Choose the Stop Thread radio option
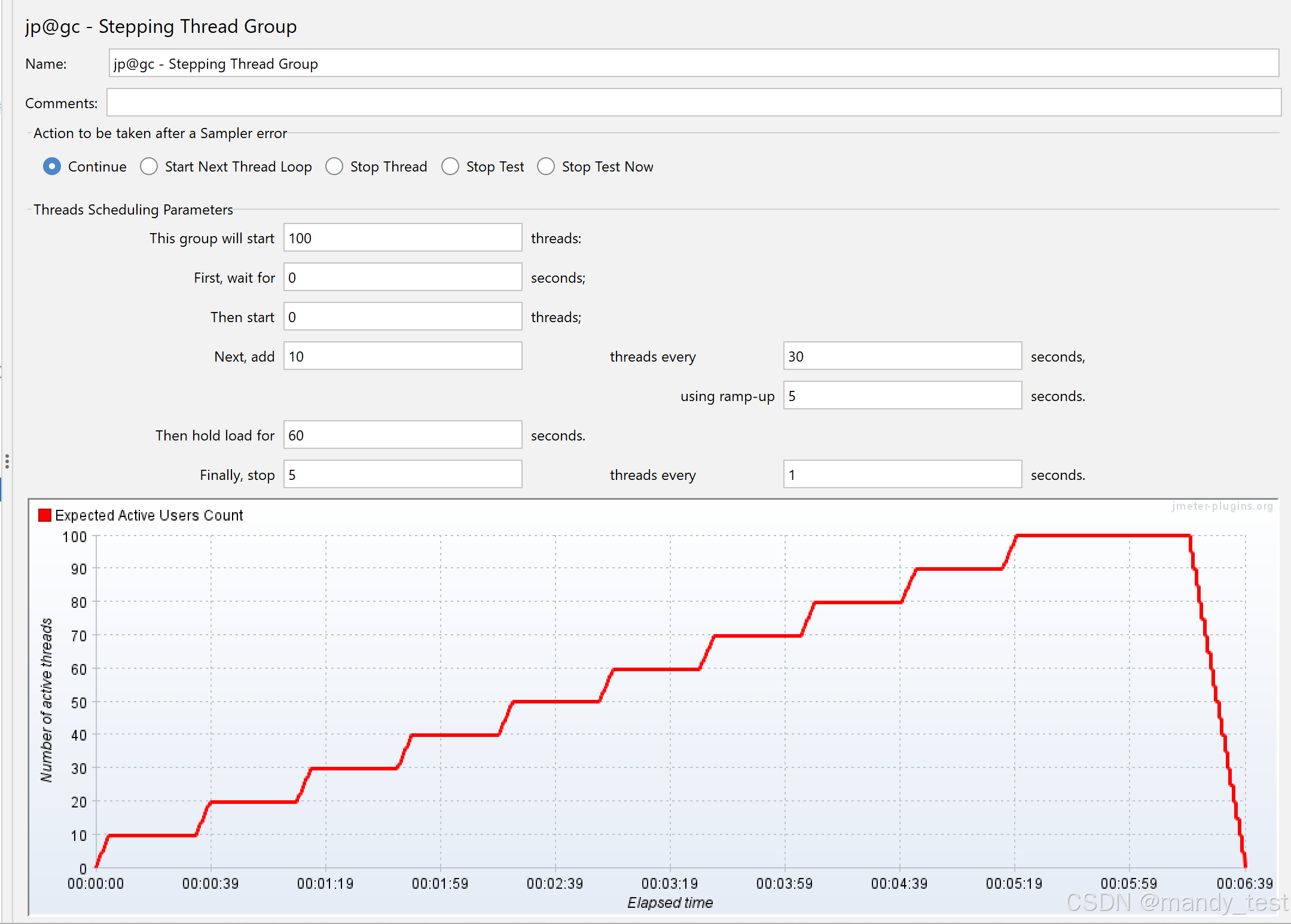The height and width of the screenshot is (924, 1291). pos(334,166)
